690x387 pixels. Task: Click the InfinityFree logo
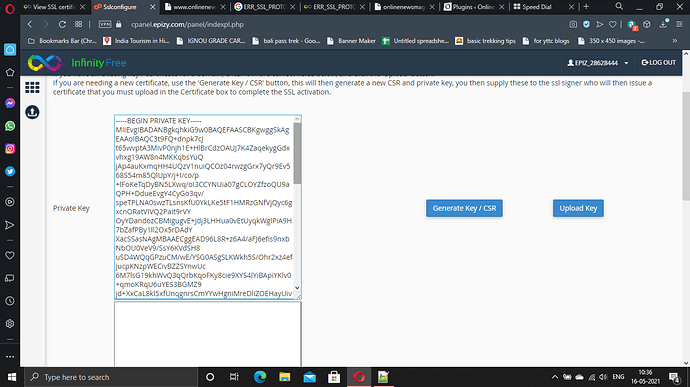pyautogui.click(x=77, y=63)
